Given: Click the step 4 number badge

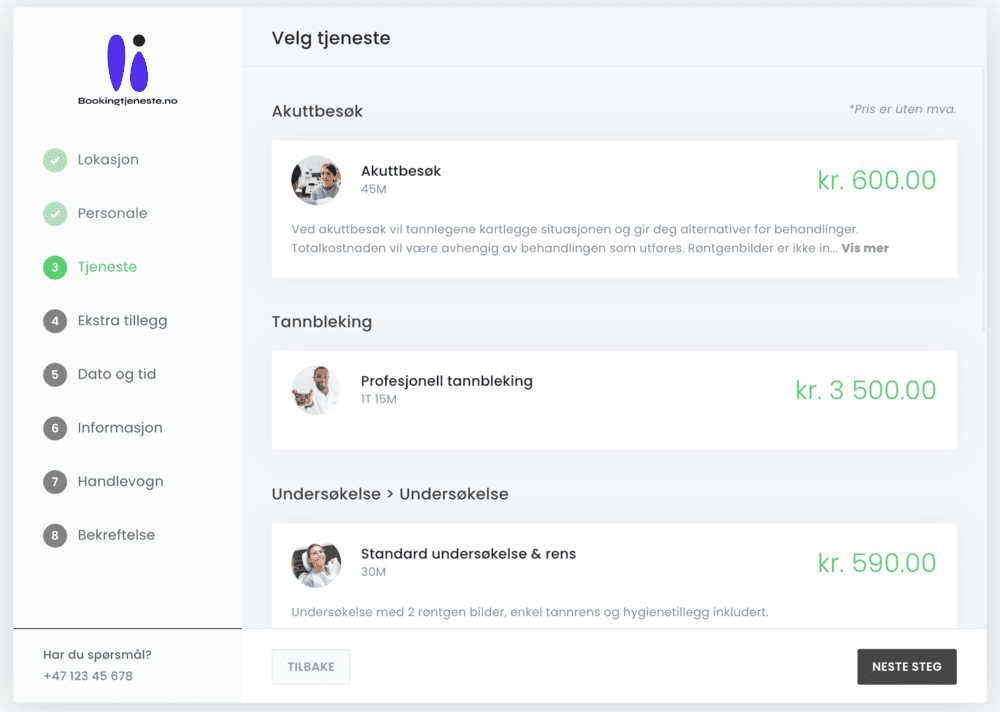Looking at the screenshot, I should [55, 321].
